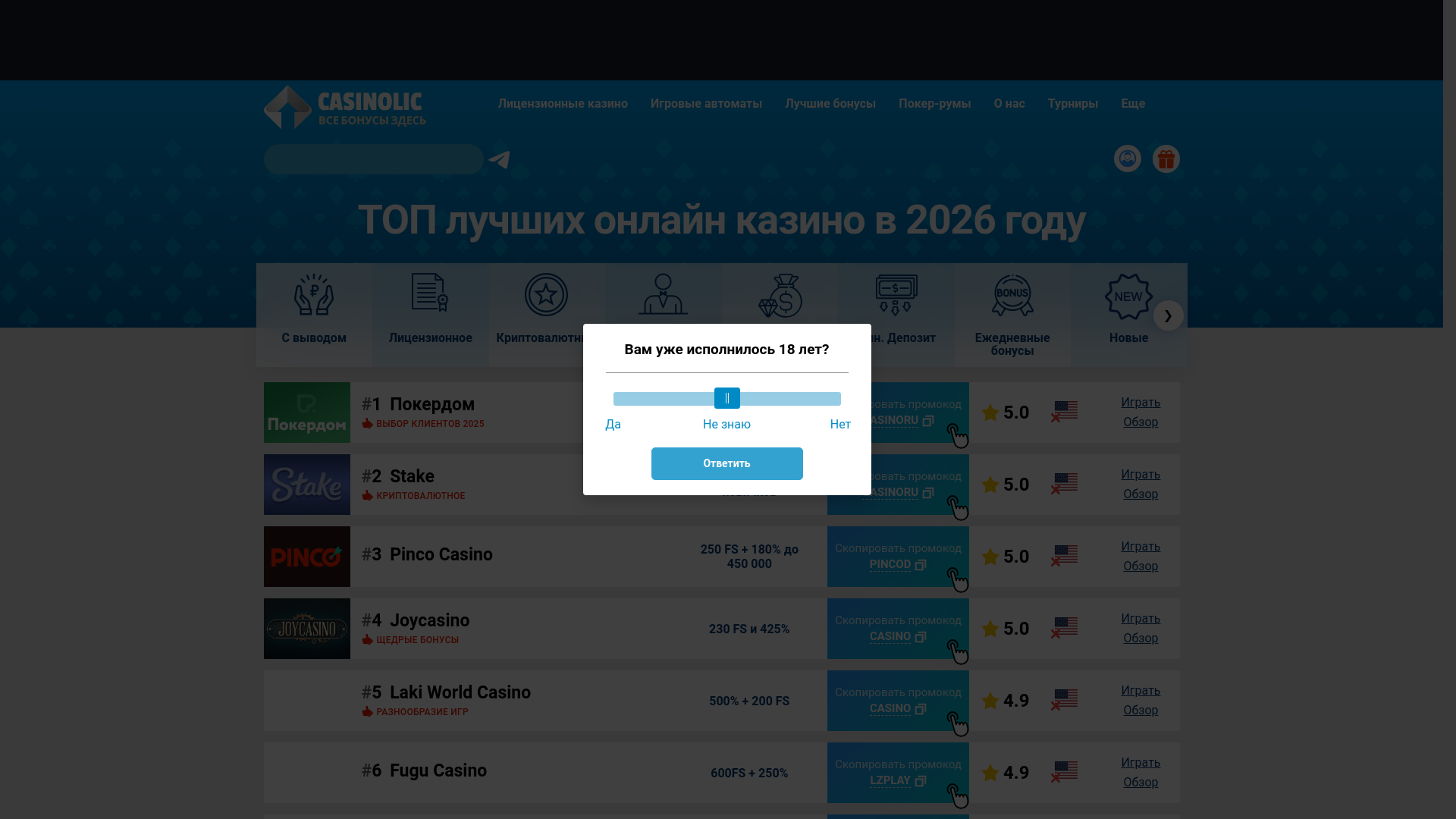
Task: Click copy icon next to PINCOD
Action: pyautogui.click(x=921, y=565)
